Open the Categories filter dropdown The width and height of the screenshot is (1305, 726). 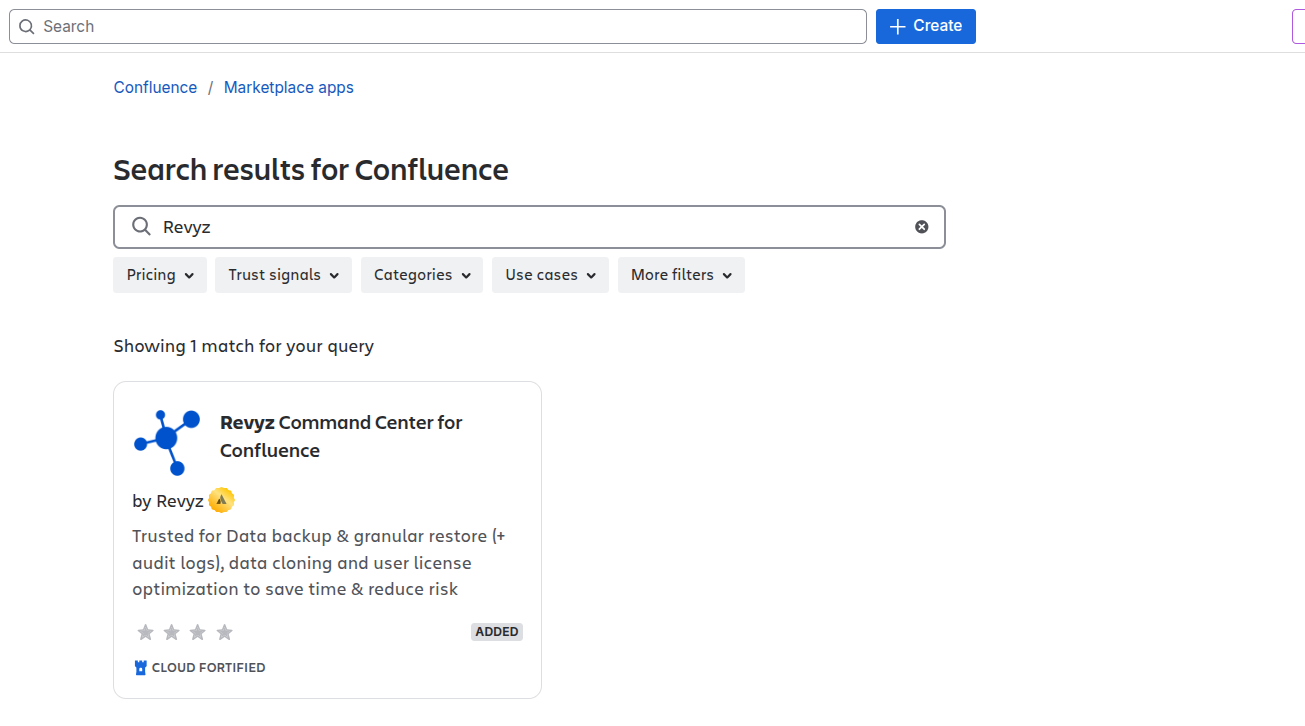421,275
